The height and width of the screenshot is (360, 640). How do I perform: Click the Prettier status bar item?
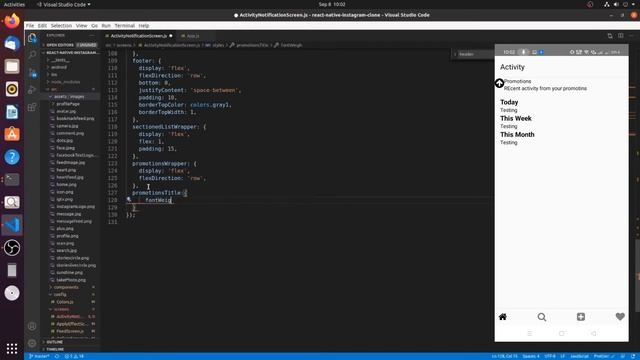coord(604,356)
